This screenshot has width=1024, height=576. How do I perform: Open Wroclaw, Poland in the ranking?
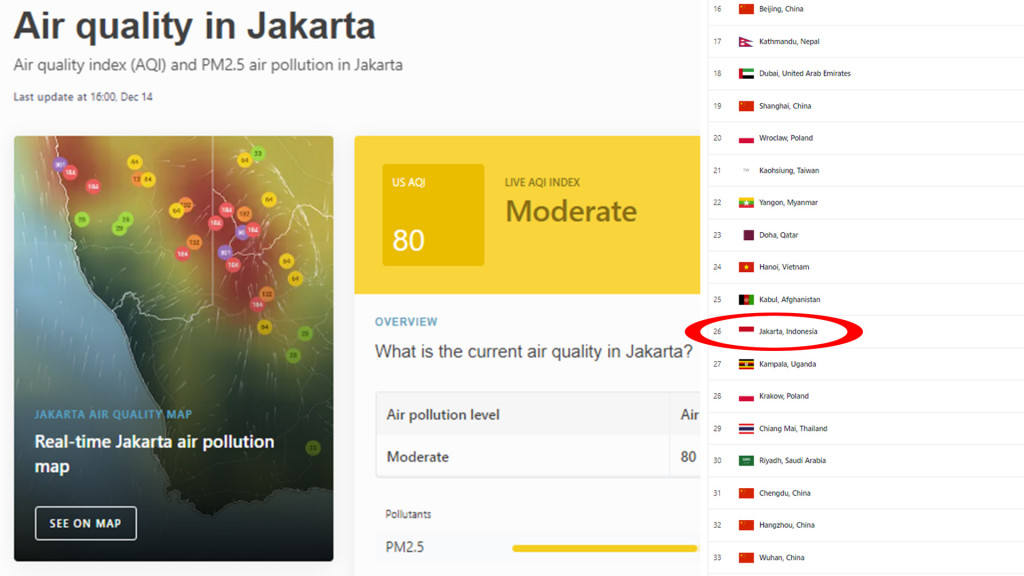(786, 138)
